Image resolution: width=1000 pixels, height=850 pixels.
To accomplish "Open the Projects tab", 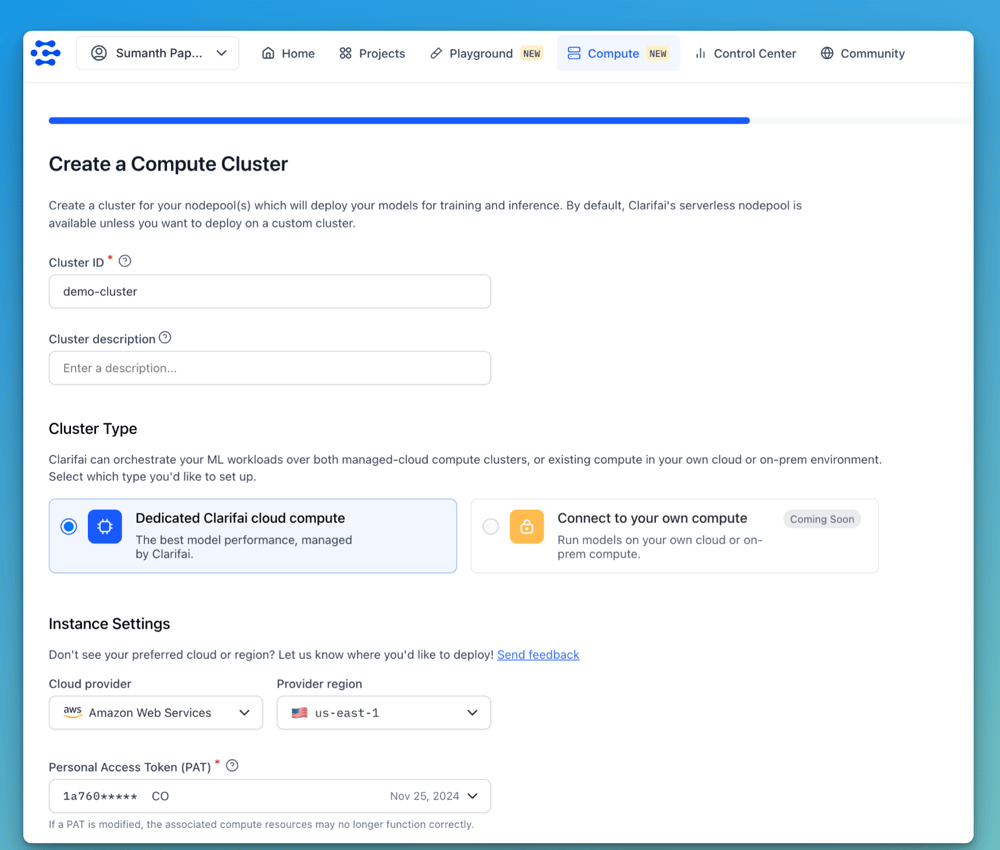I will (x=372, y=53).
